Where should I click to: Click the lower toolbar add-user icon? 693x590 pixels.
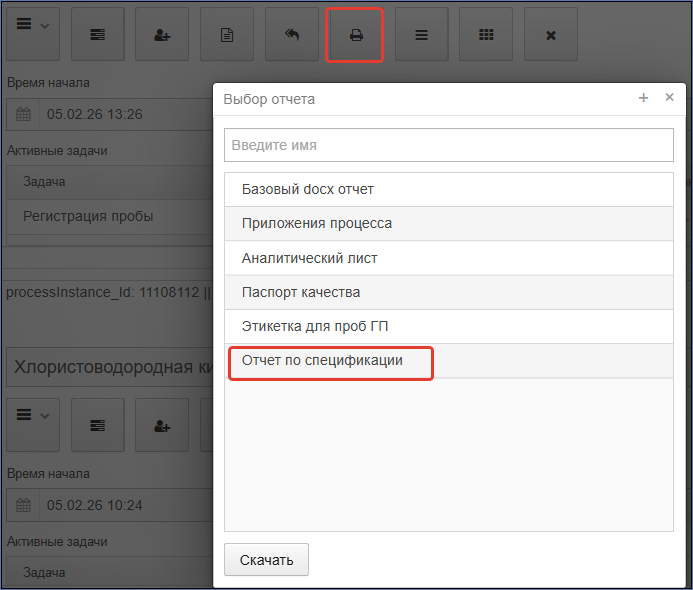162,425
